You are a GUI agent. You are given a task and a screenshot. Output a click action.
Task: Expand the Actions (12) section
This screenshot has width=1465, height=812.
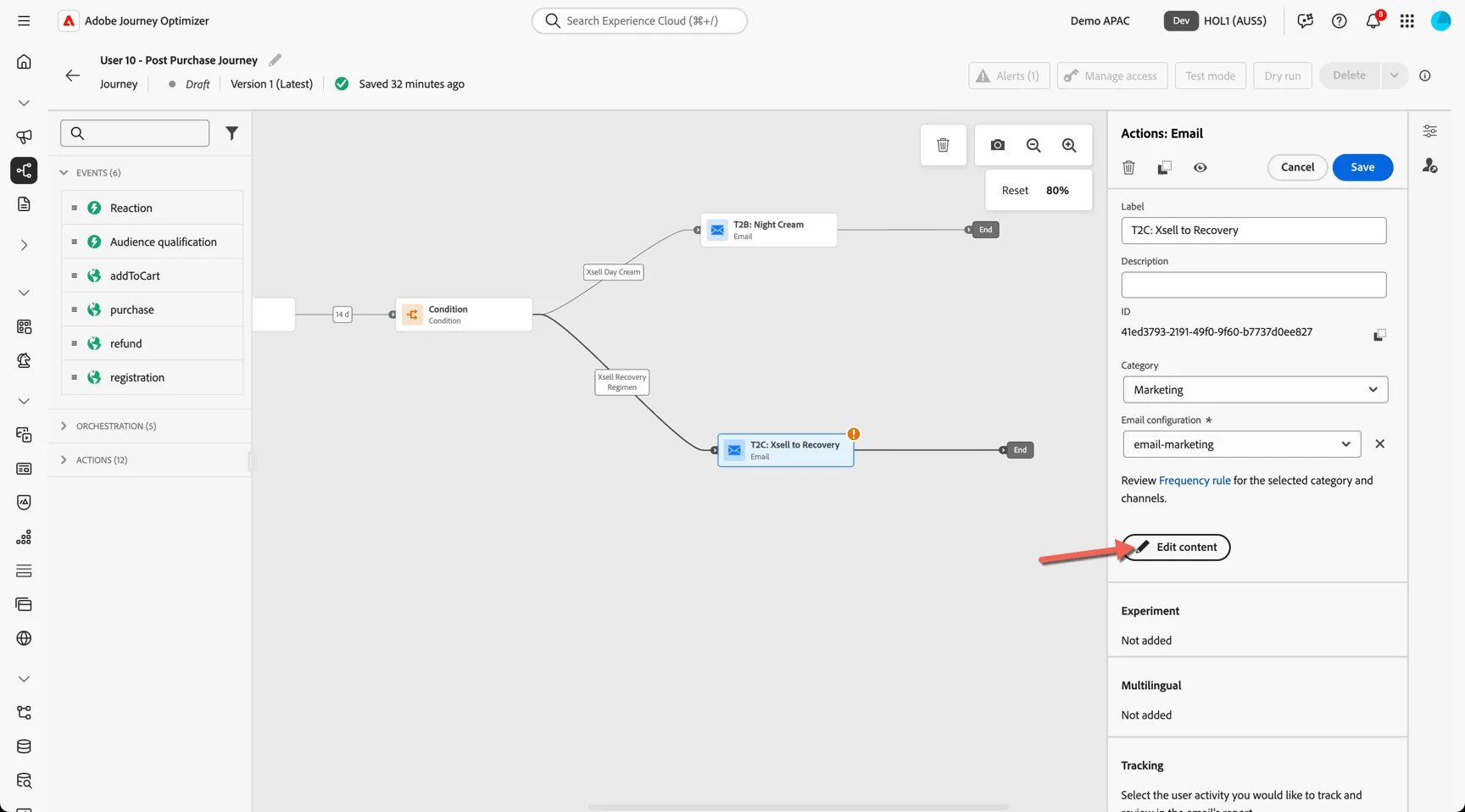pyautogui.click(x=64, y=460)
